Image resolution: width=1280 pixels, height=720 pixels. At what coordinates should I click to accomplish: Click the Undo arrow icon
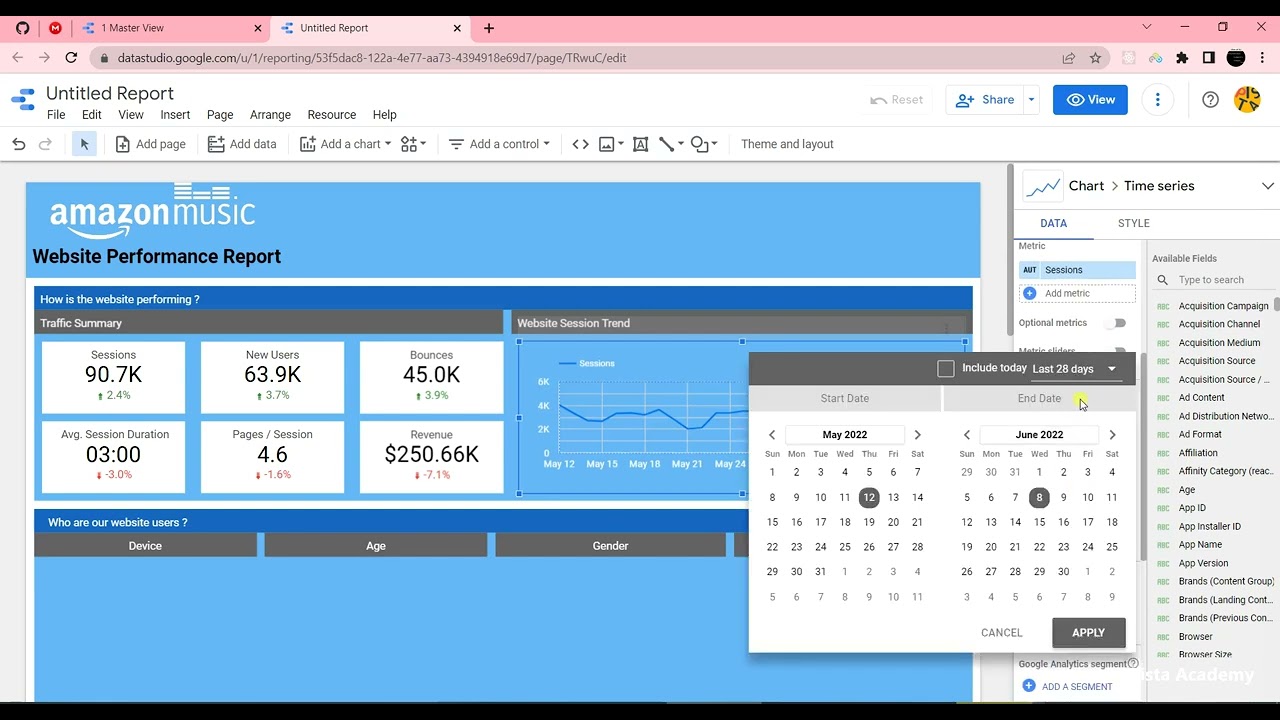tap(19, 144)
